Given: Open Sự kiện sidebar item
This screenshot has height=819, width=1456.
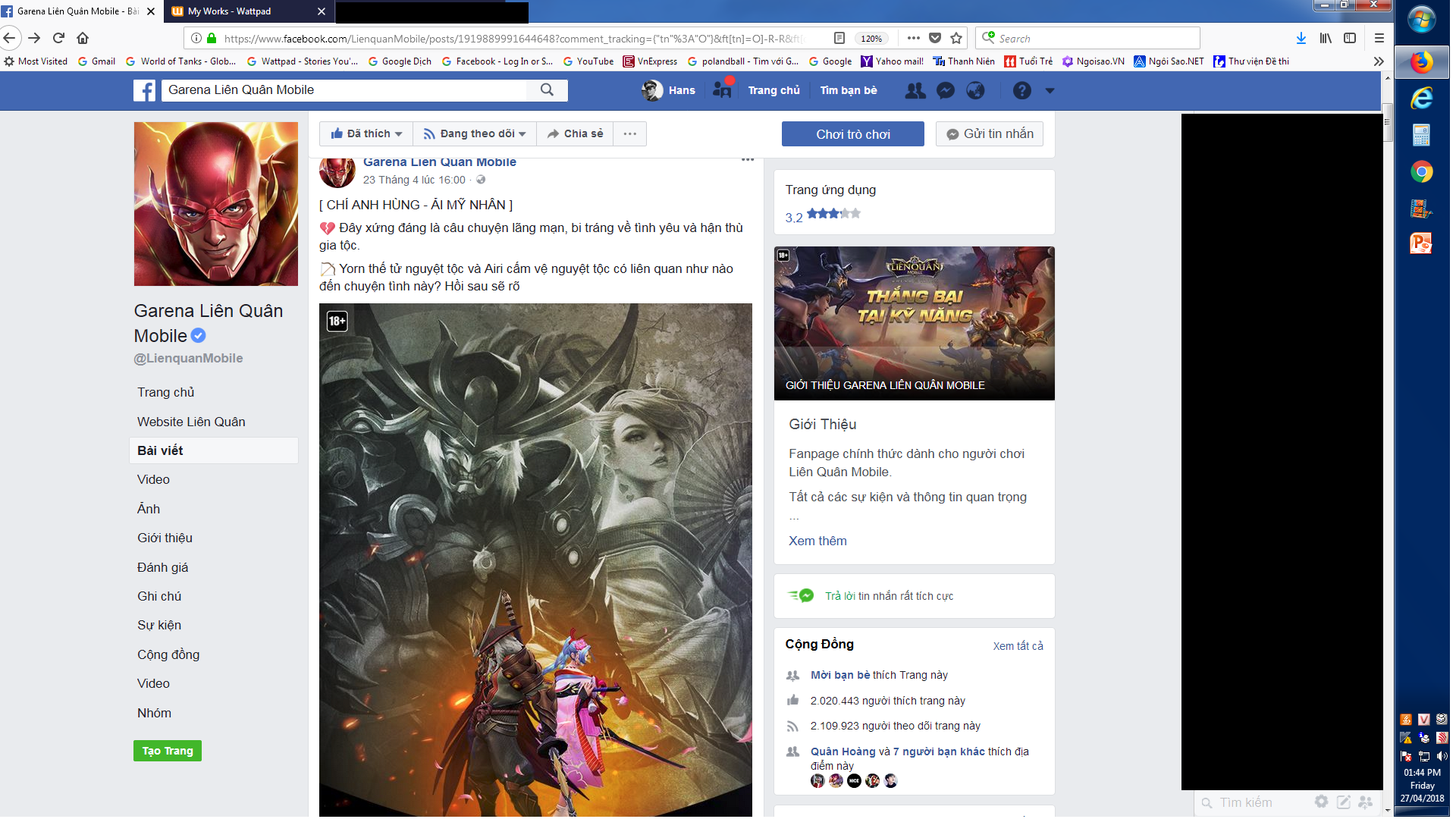Looking at the screenshot, I should coord(159,625).
